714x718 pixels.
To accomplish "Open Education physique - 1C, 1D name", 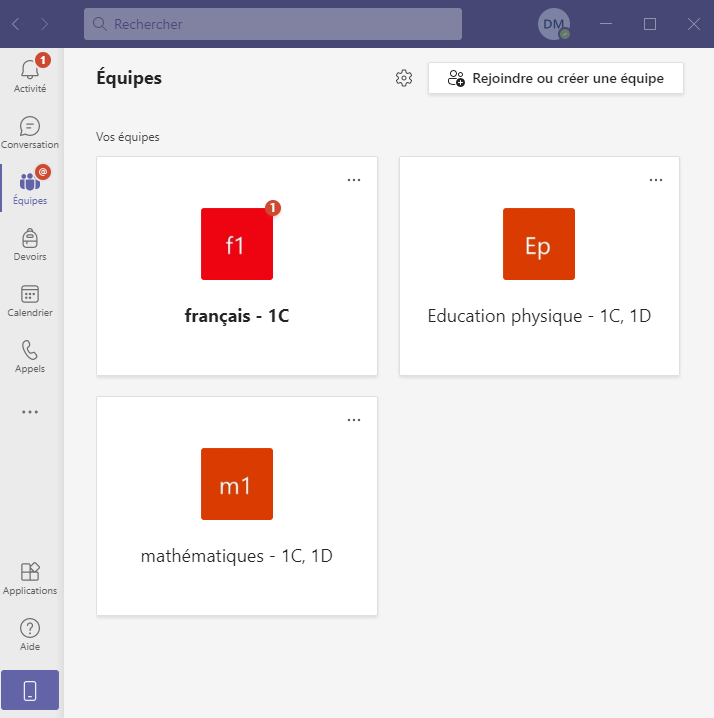I will [539, 316].
